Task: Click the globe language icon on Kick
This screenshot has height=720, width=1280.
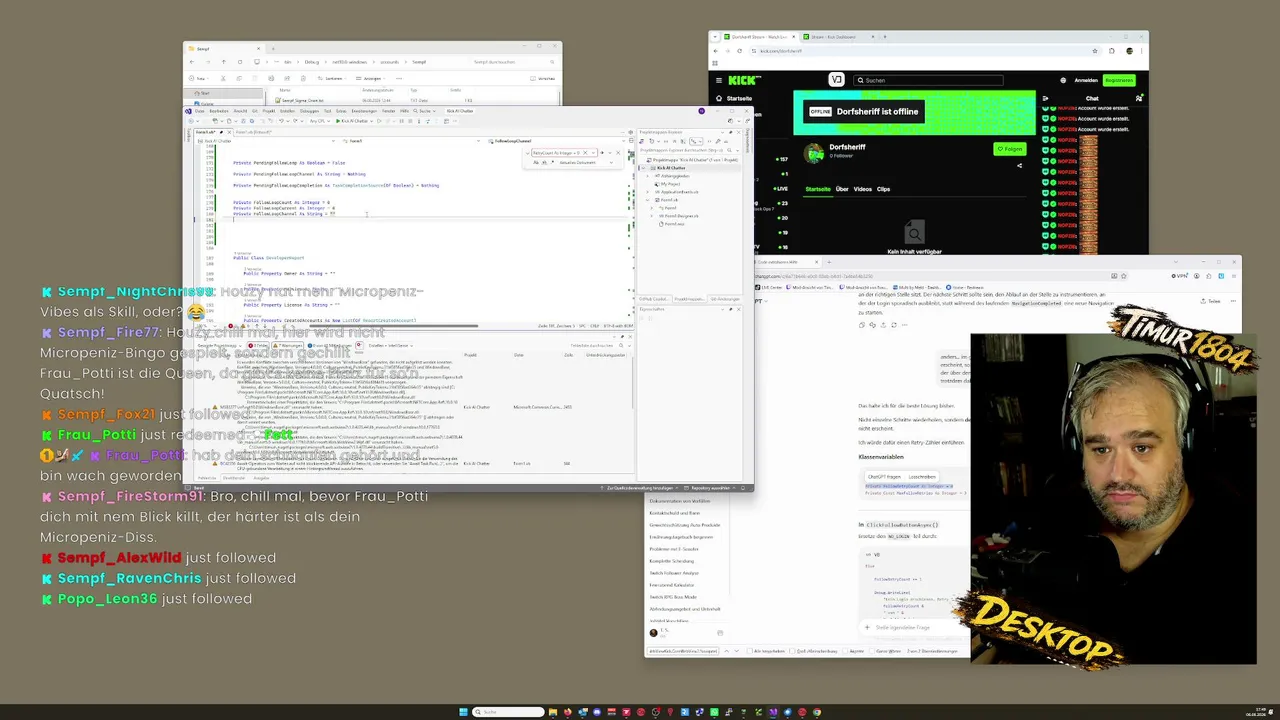Action: pos(1063,80)
